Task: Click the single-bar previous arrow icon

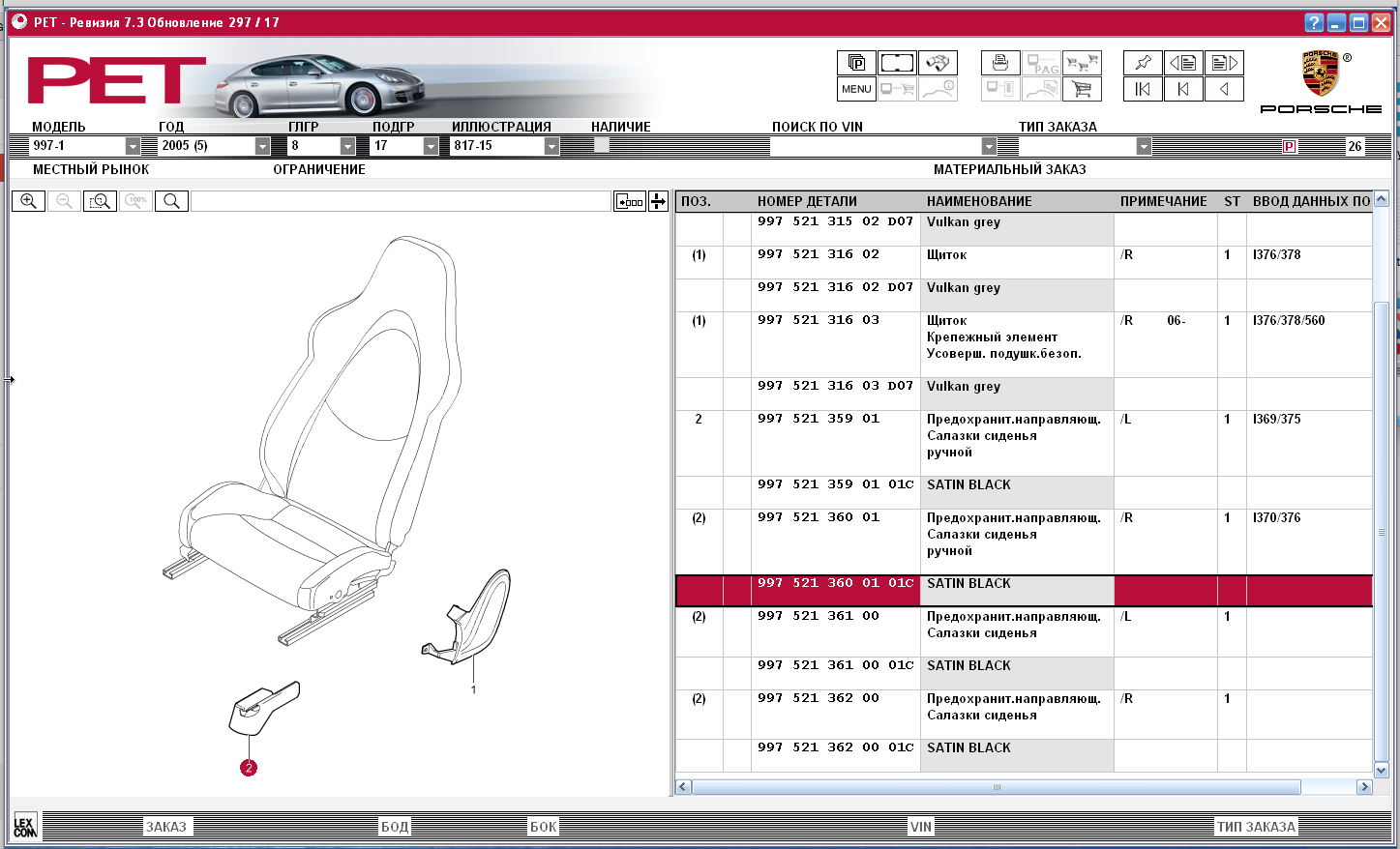Action: click(1183, 89)
